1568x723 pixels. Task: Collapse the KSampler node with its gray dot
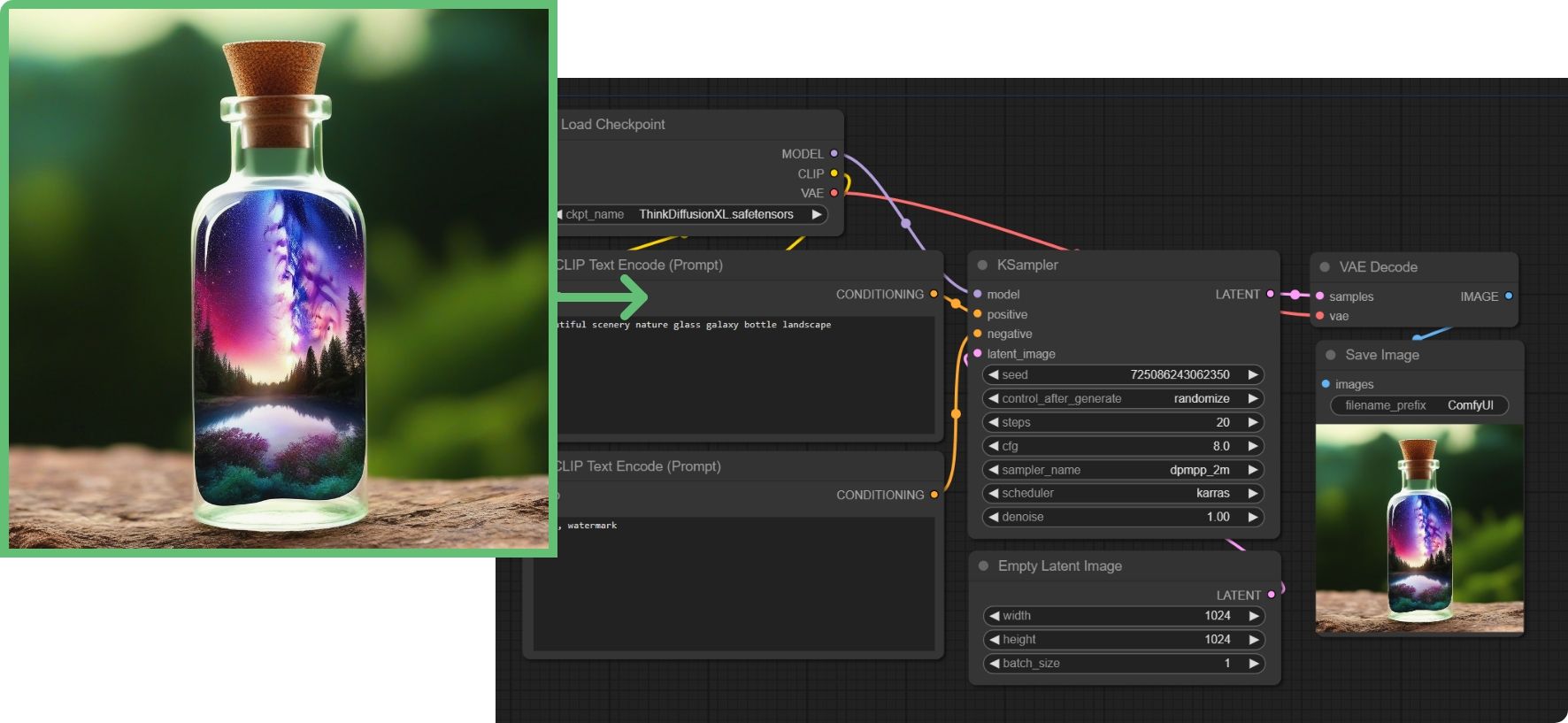(982, 265)
